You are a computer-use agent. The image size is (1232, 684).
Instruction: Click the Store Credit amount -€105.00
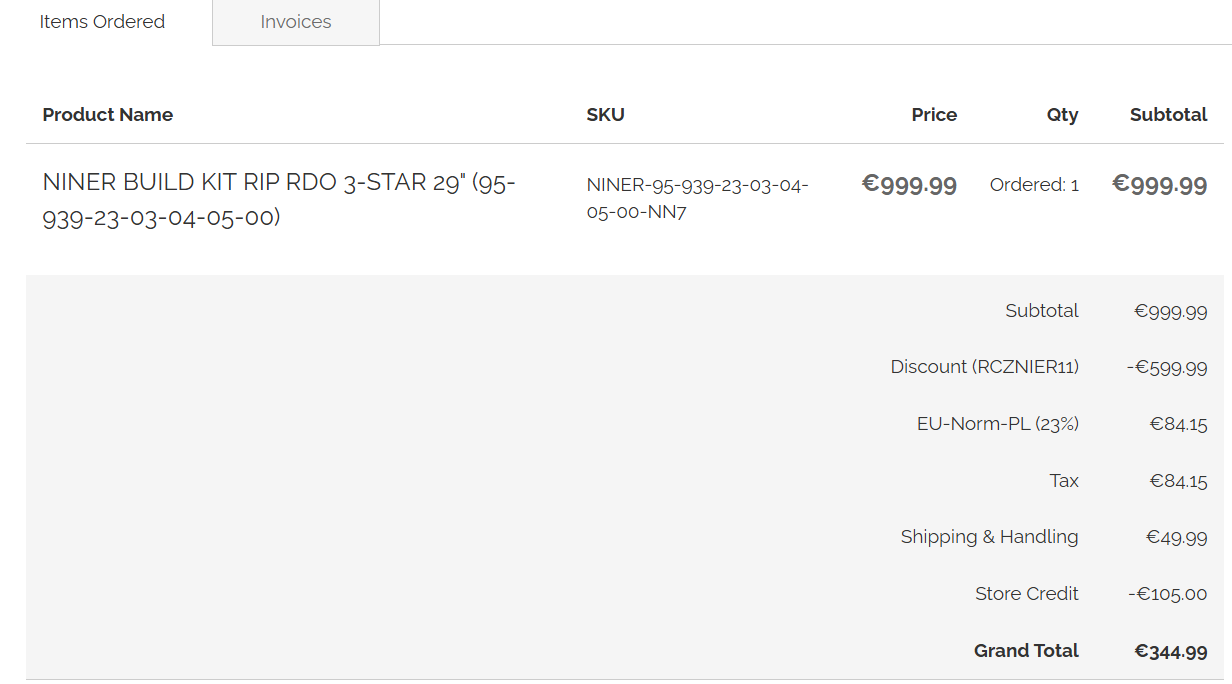tap(1167, 594)
